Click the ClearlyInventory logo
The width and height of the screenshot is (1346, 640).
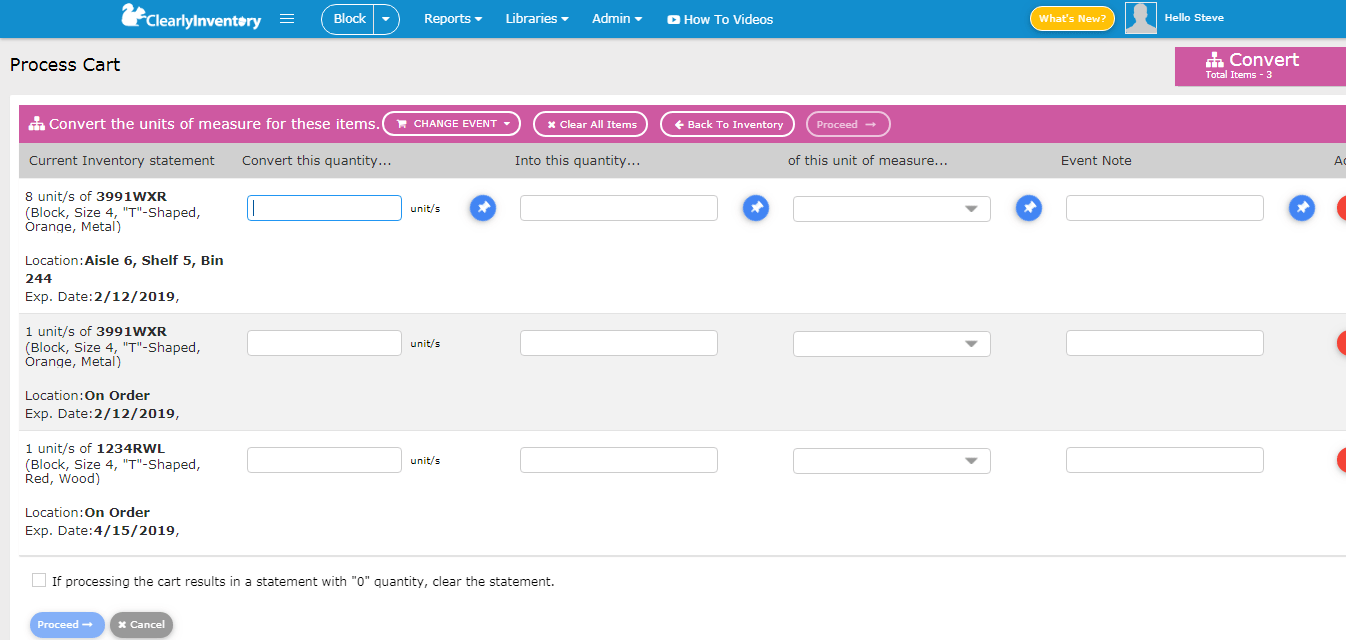190,18
